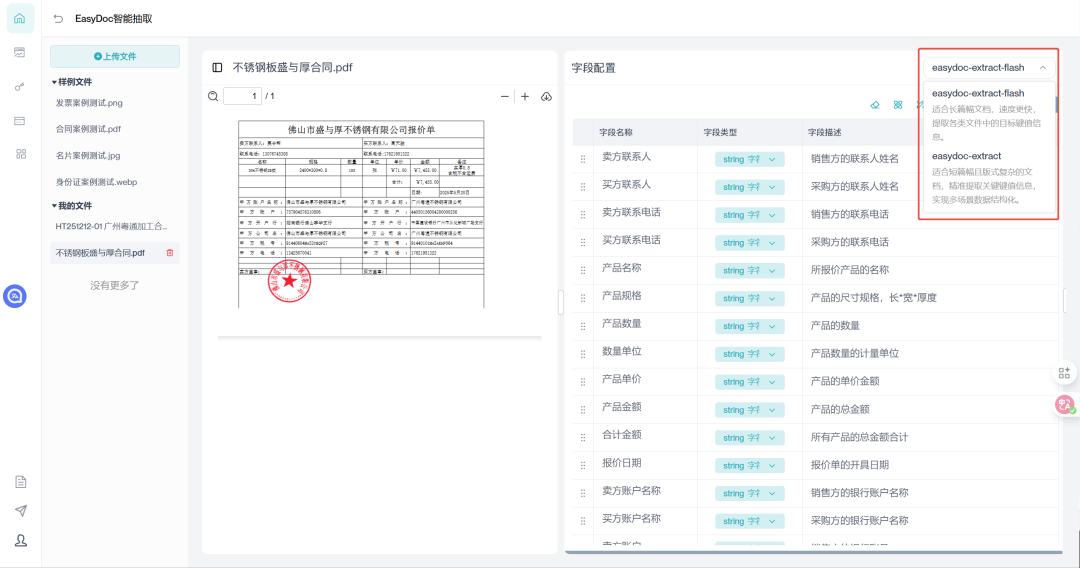Click the search icon in PDF toolbar

213,96
